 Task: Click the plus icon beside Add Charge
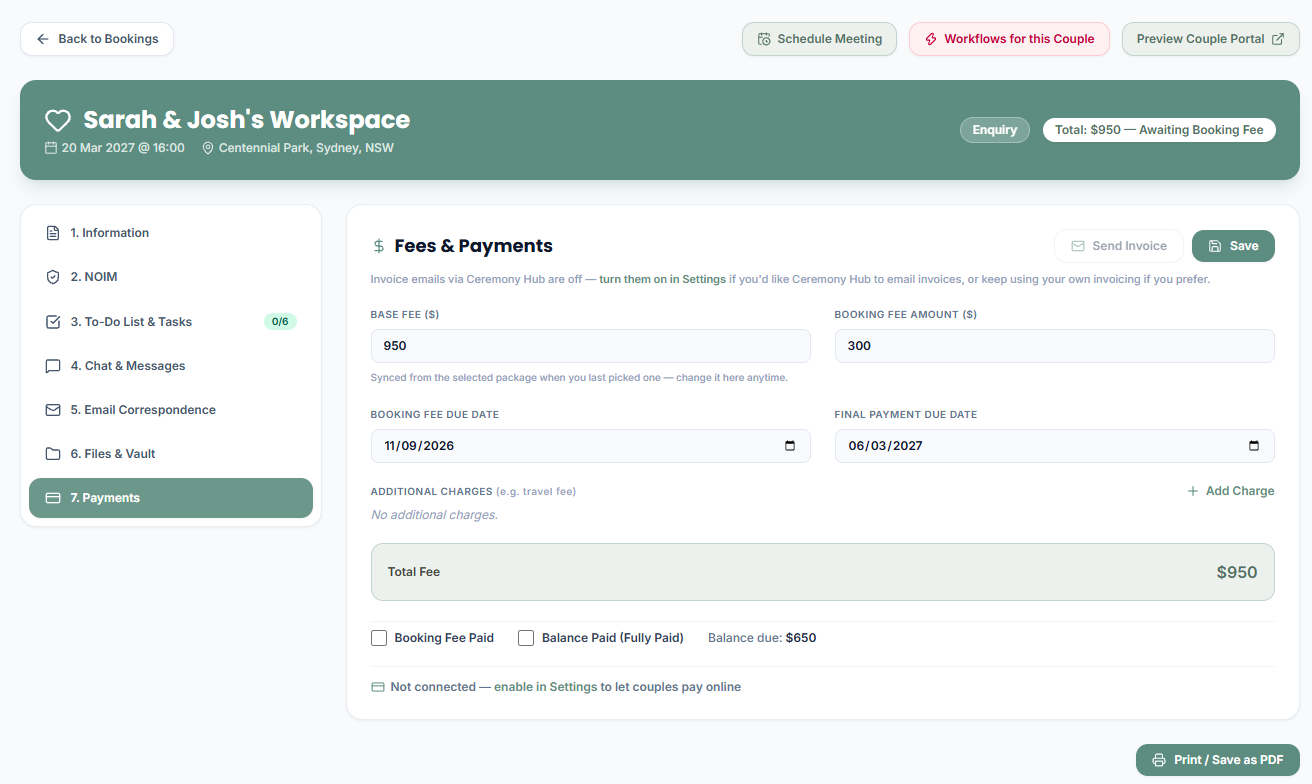(1192, 491)
